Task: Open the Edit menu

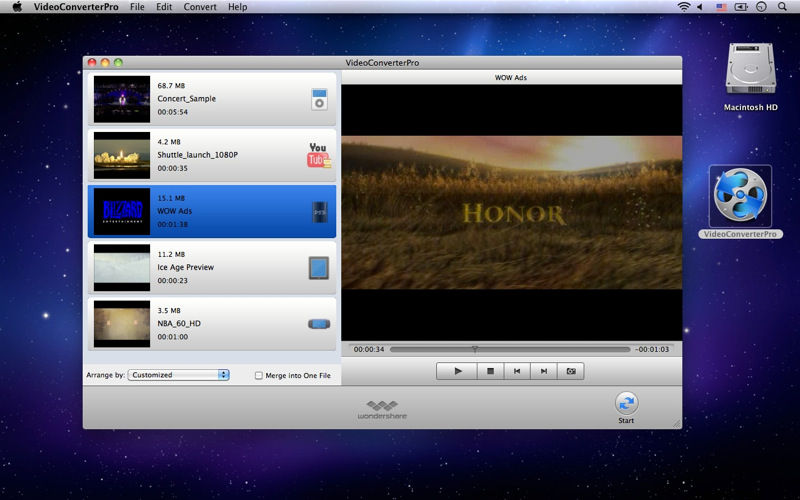Action: 164,7
